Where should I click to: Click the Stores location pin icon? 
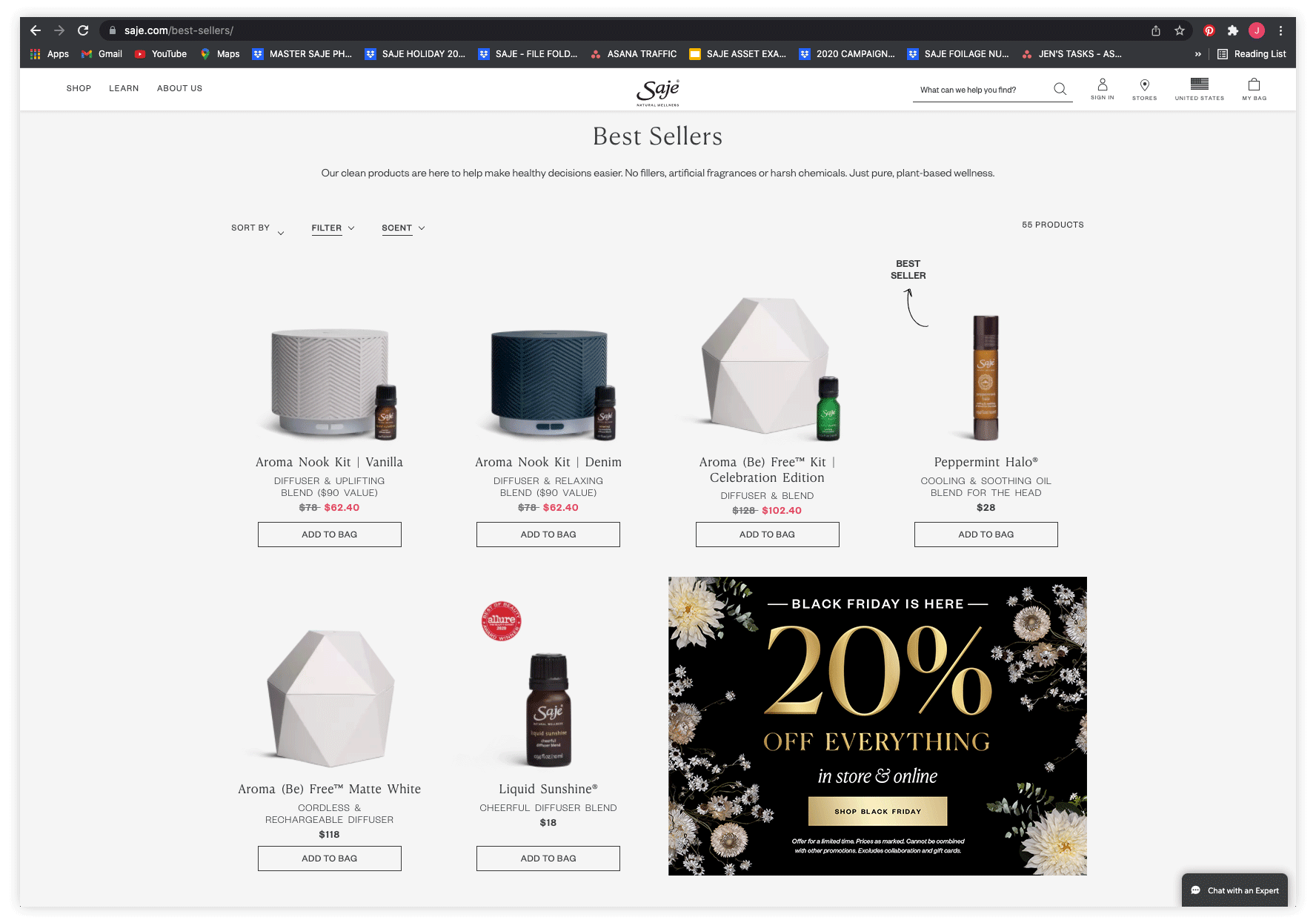tap(1144, 85)
